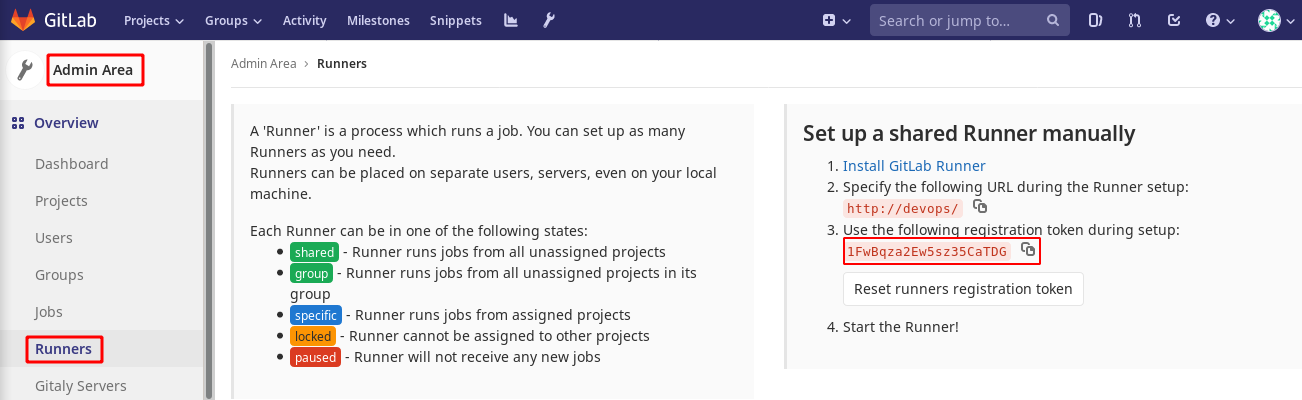Screen dimensions: 1302x400
Task: Click the http://devops/ URL text
Action: (903, 208)
